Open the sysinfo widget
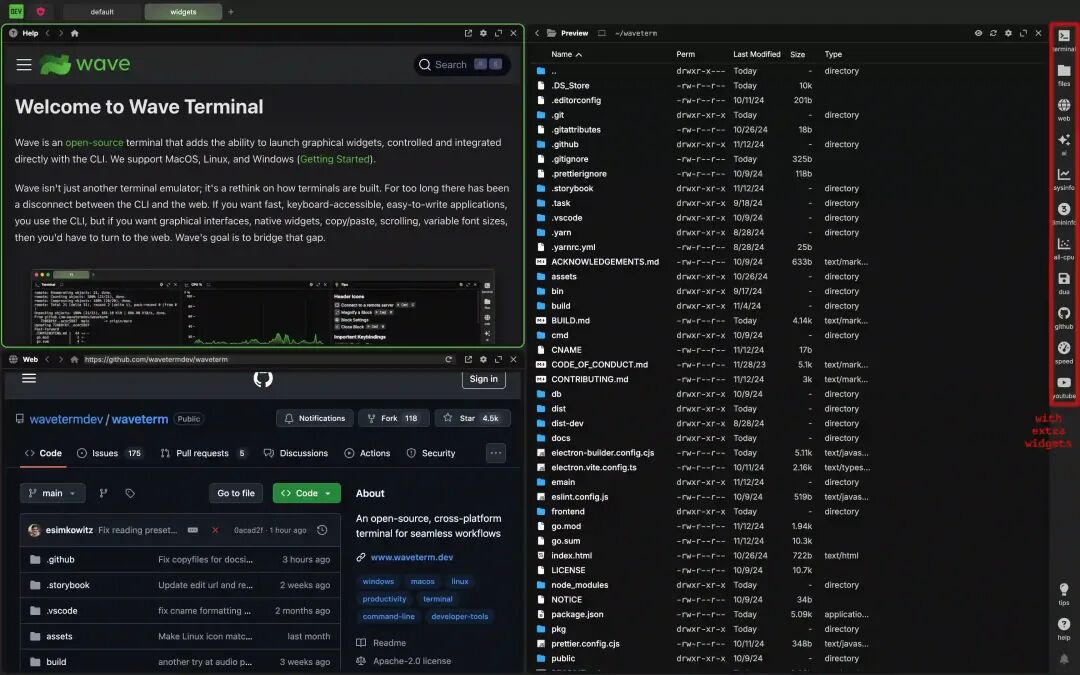The height and width of the screenshot is (675, 1080). click(x=1063, y=178)
